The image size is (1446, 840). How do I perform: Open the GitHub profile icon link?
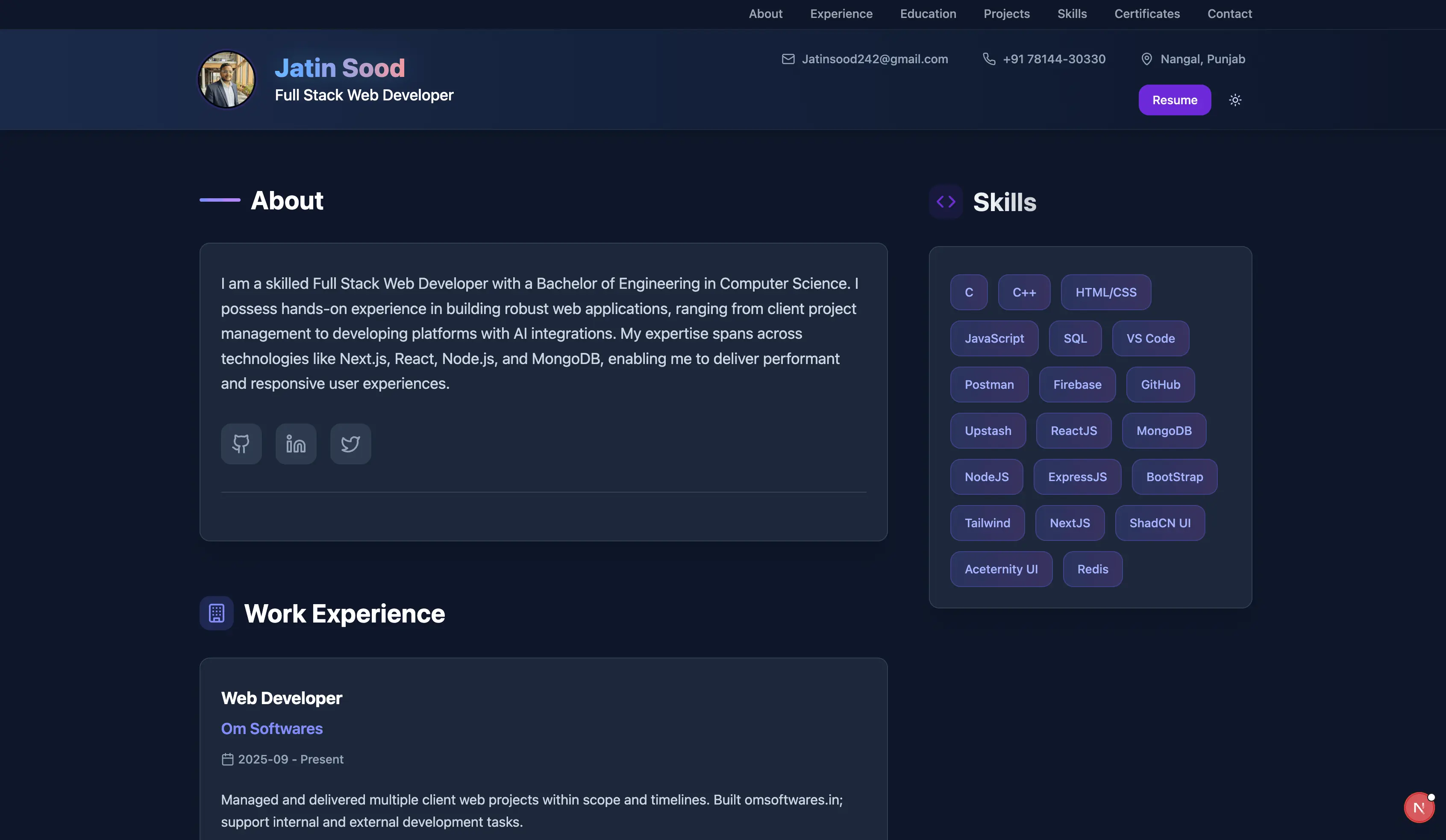click(x=241, y=443)
